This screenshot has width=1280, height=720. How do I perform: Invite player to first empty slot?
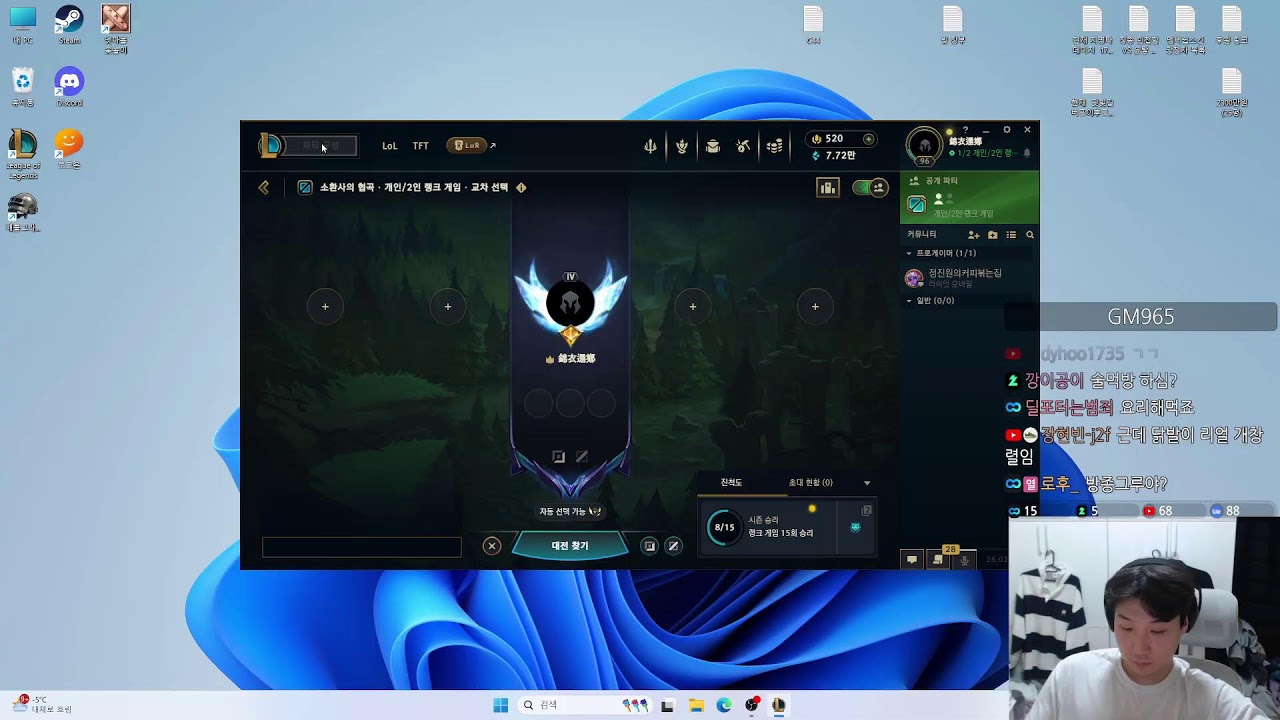point(325,307)
